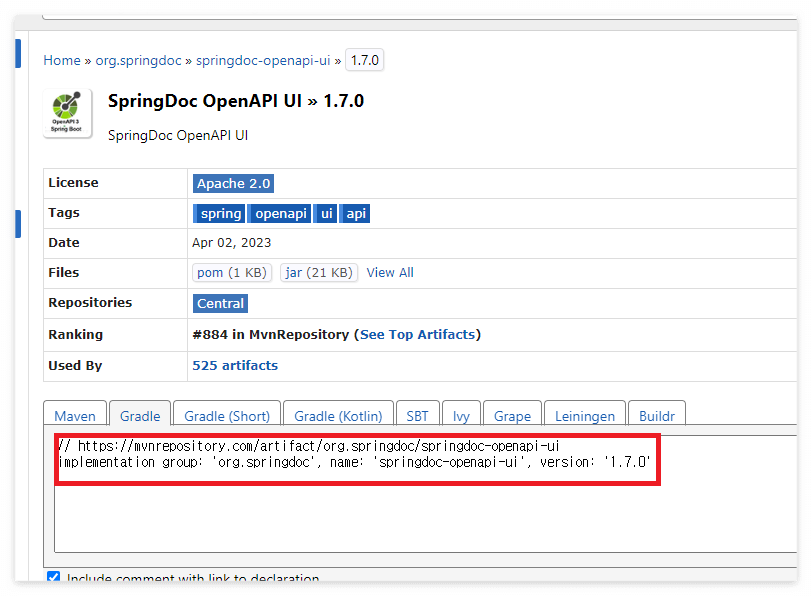
Task: Switch to the Maven tab
Action: 75,415
